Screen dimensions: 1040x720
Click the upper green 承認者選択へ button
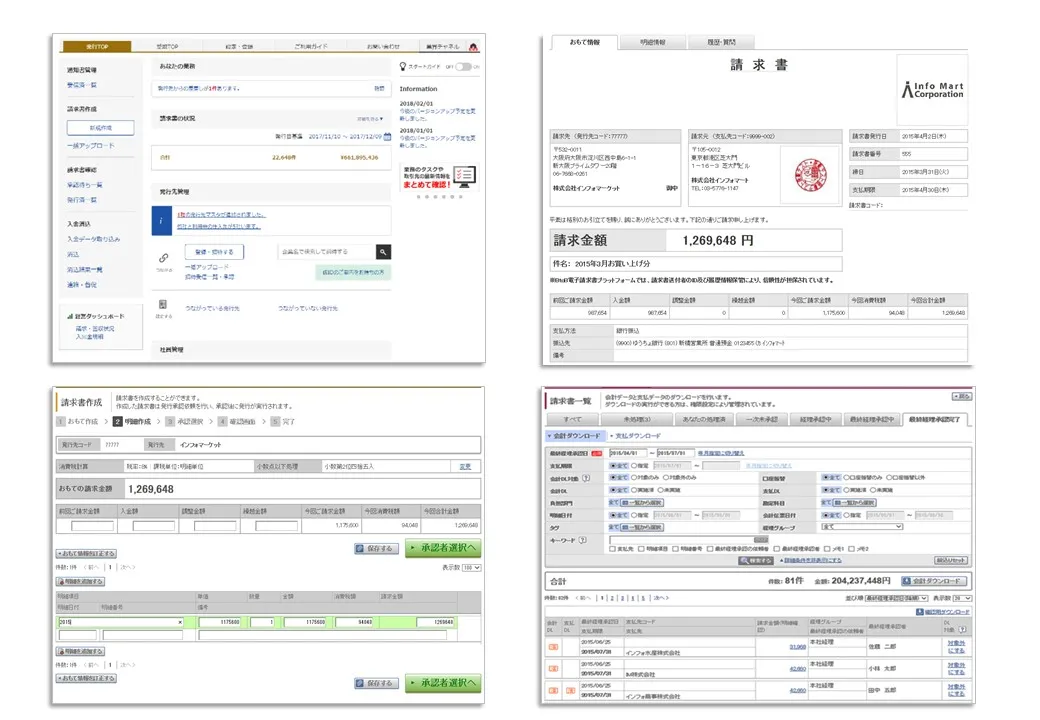(442, 548)
